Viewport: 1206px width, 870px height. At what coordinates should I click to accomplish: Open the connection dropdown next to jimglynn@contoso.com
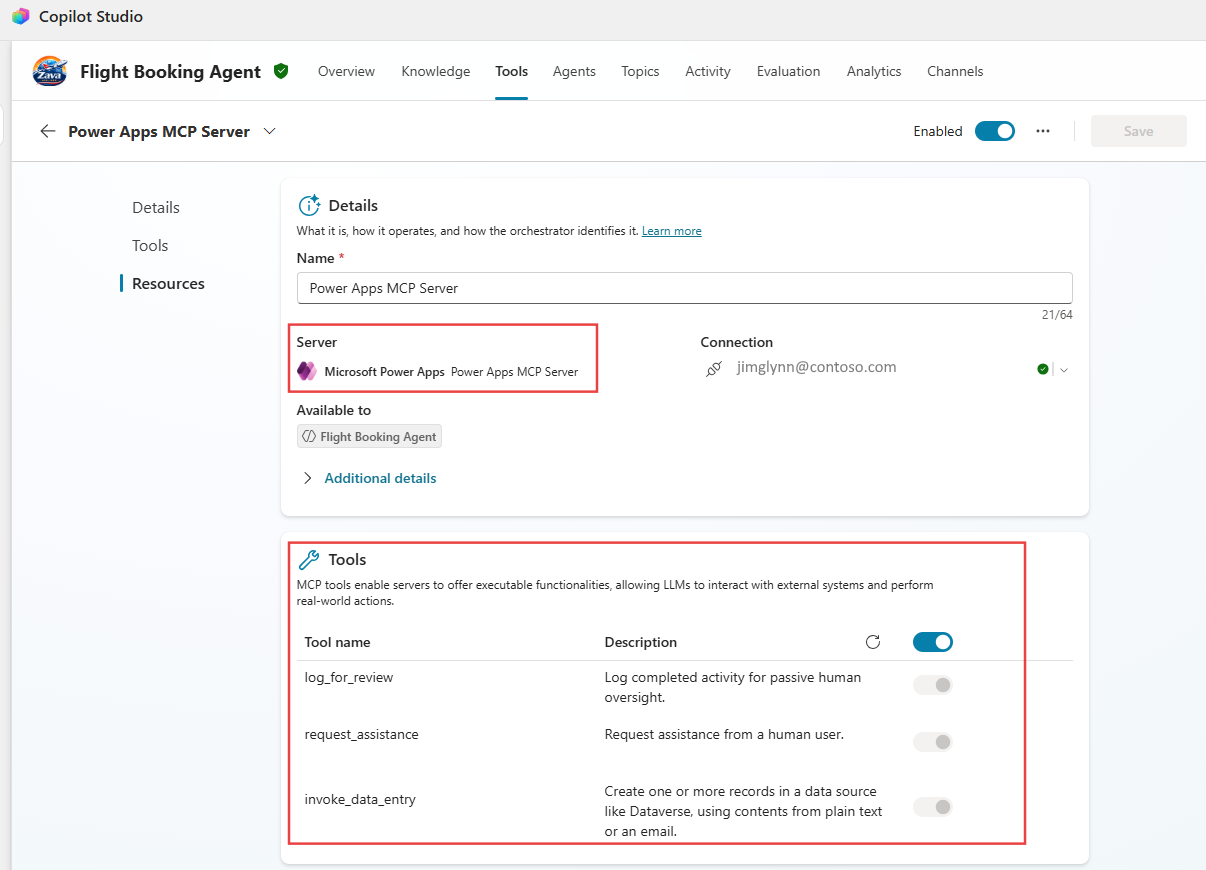tap(1064, 369)
